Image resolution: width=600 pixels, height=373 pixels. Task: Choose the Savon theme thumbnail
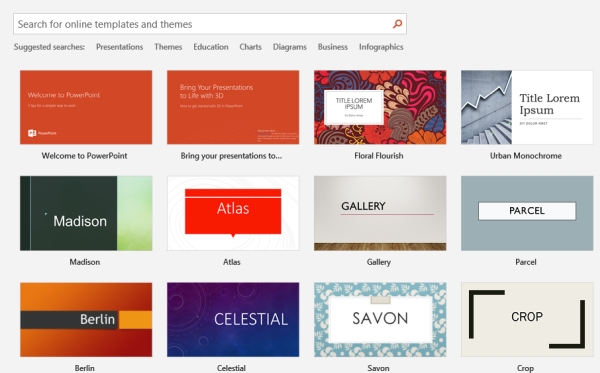(x=380, y=320)
